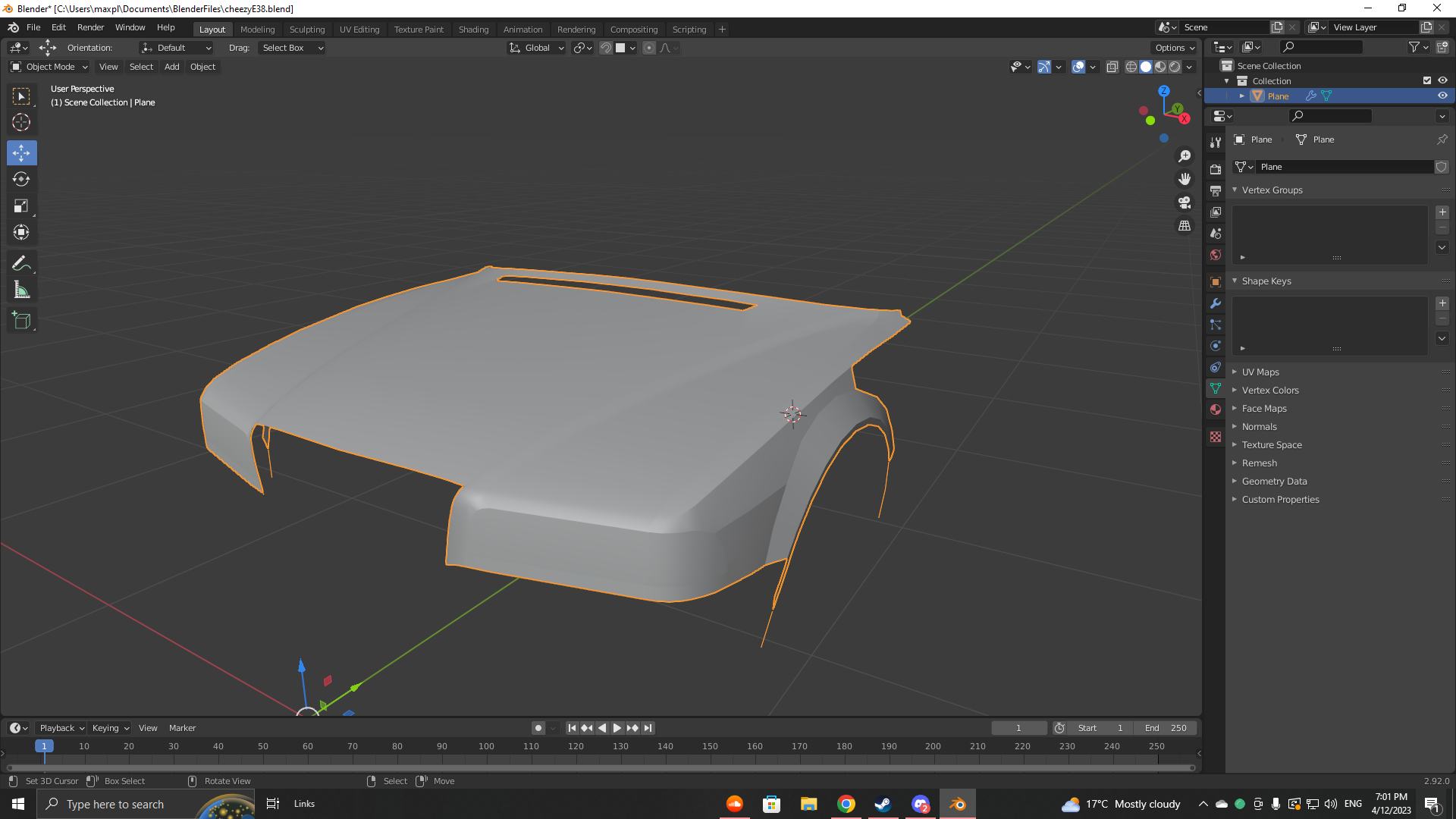Activate the Annotate pencil tool
Image resolution: width=1456 pixels, height=819 pixels.
click(x=21, y=264)
